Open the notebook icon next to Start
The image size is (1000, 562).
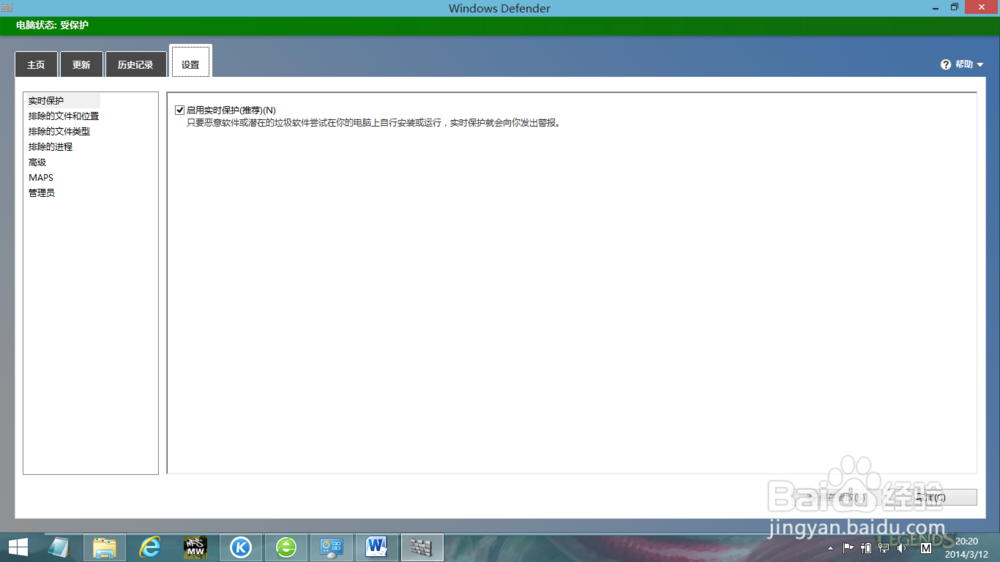(x=59, y=547)
